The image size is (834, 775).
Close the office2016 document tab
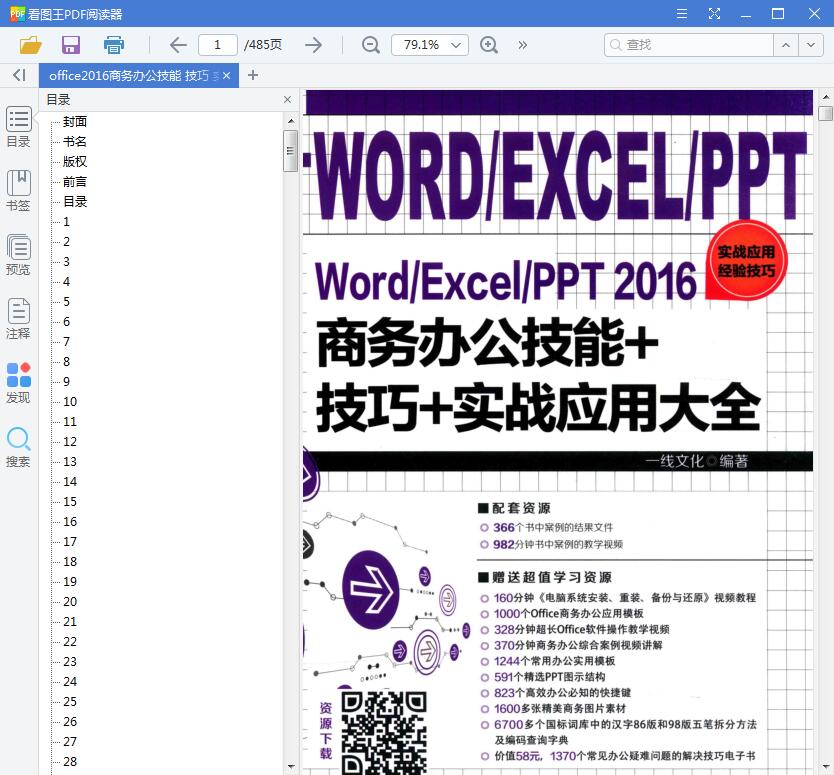point(227,76)
